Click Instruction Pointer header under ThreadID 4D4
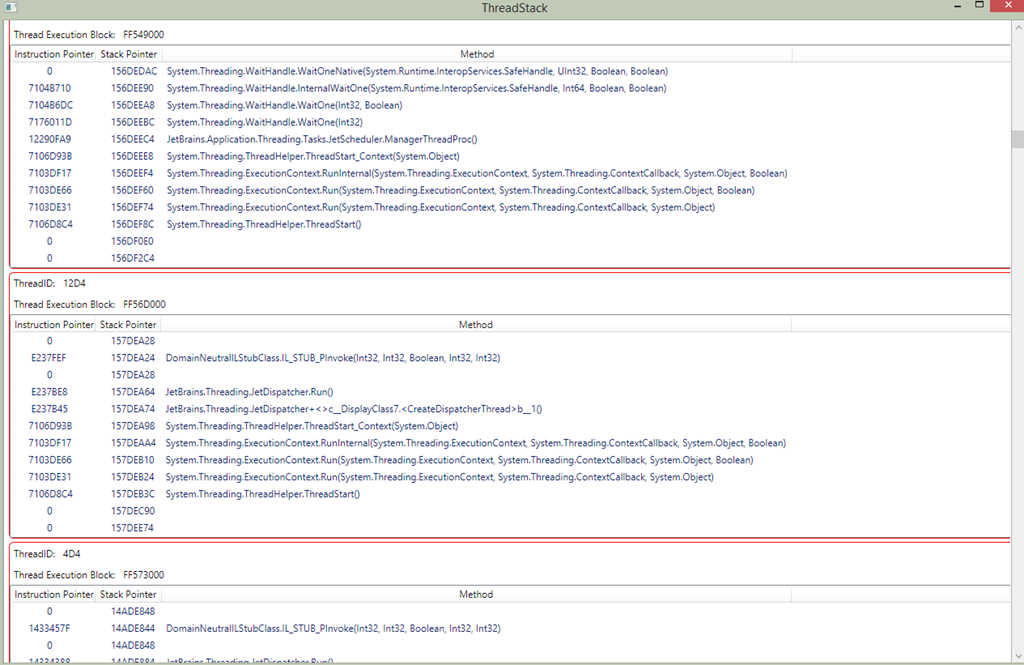Viewport: 1024px width, 665px height. [53, 594]
